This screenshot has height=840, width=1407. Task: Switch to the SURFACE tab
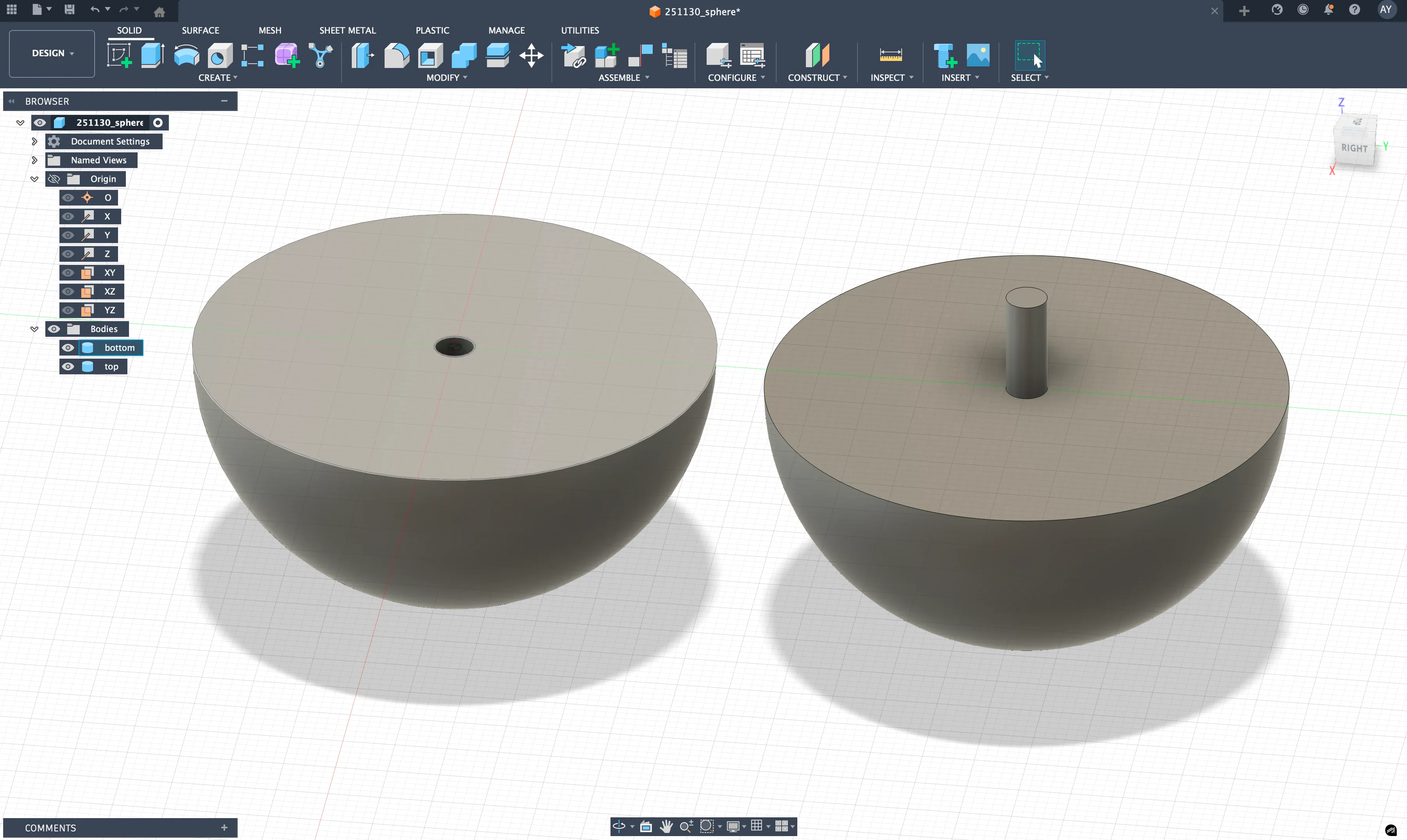[x=200, y=30]
